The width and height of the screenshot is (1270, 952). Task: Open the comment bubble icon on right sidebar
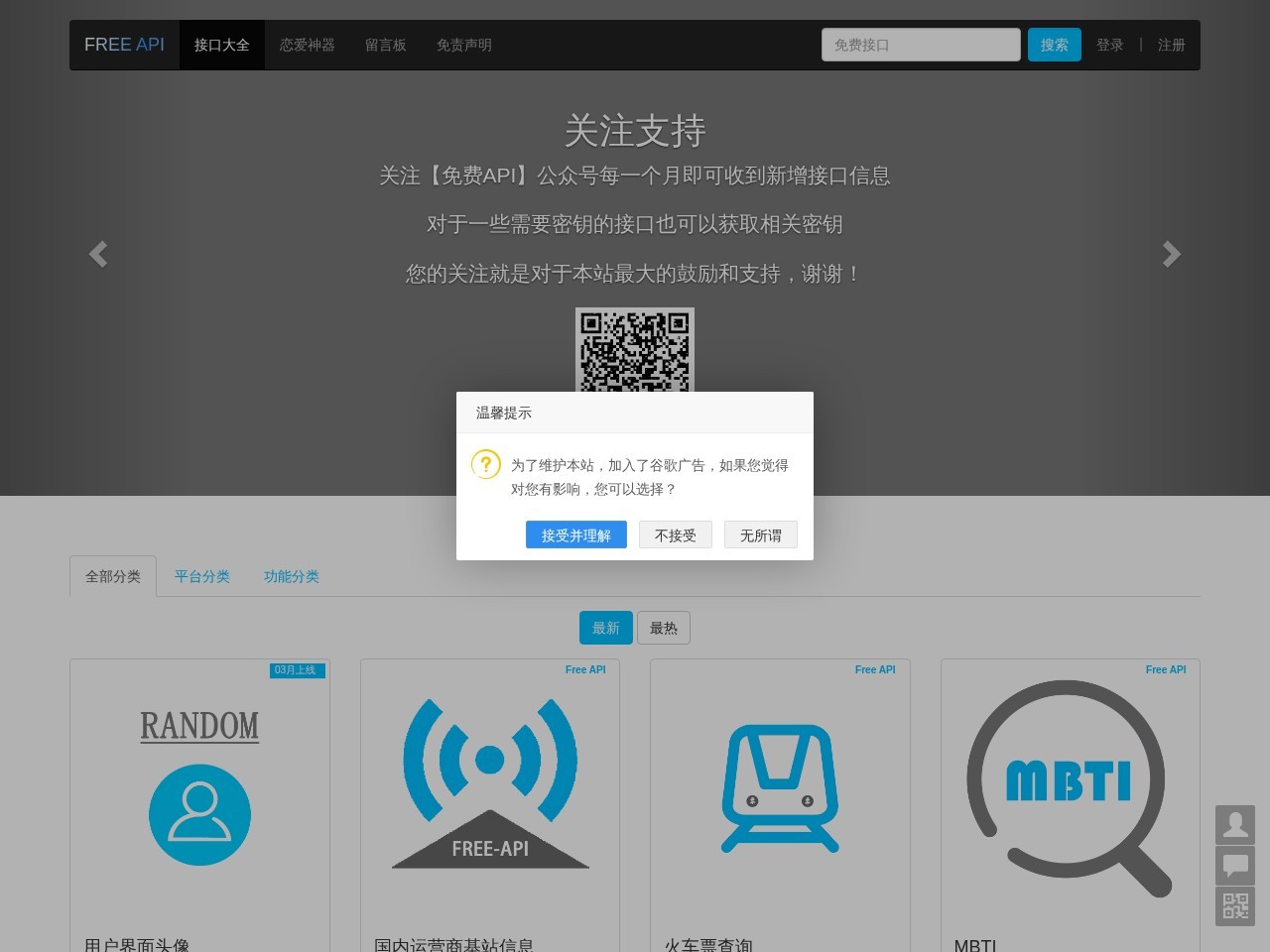pyautogui.click(x=1235, y=866)
